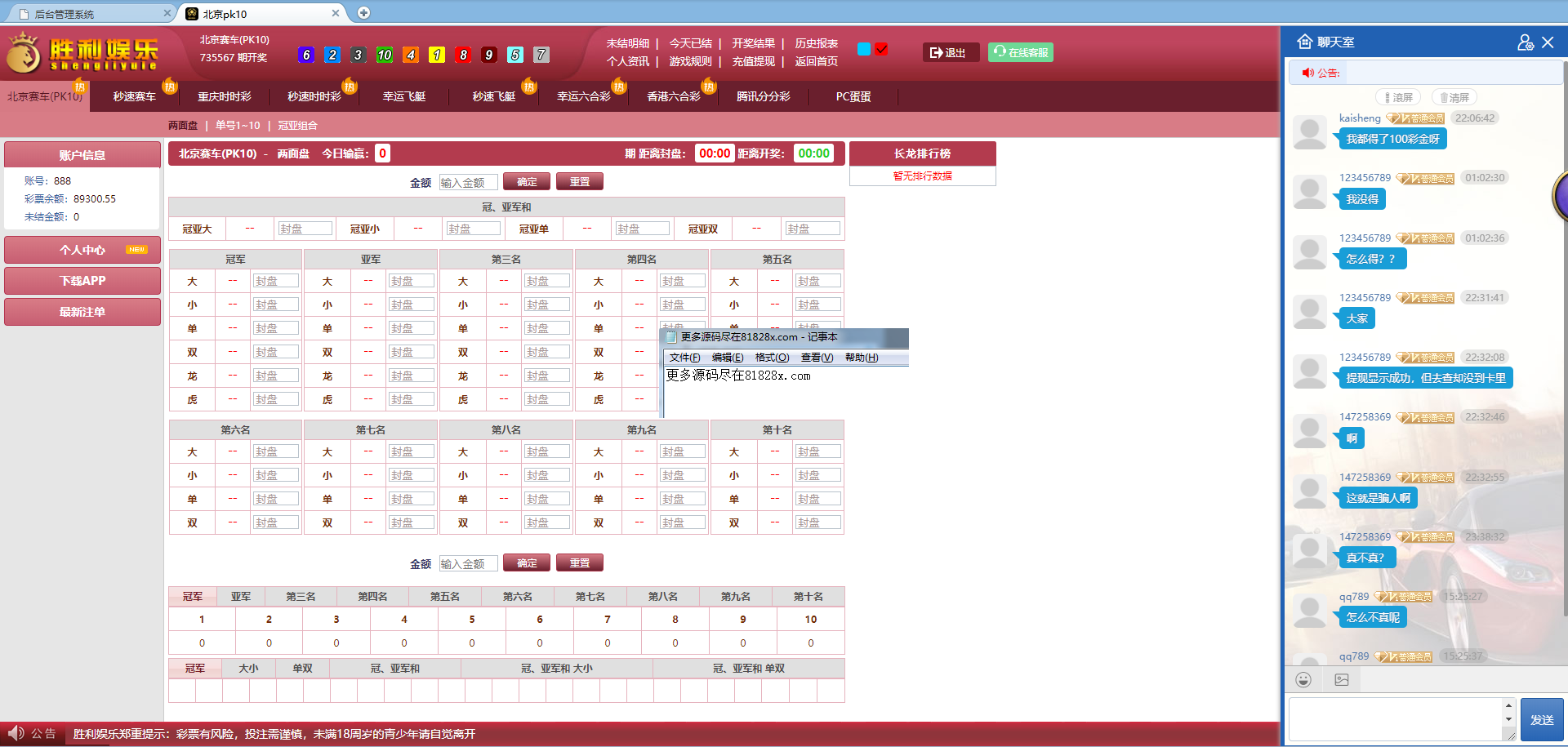Open the 格式(O) menu in Notepad
Image resolution: width=1568 pixels, height=747 pixels.
772,358
